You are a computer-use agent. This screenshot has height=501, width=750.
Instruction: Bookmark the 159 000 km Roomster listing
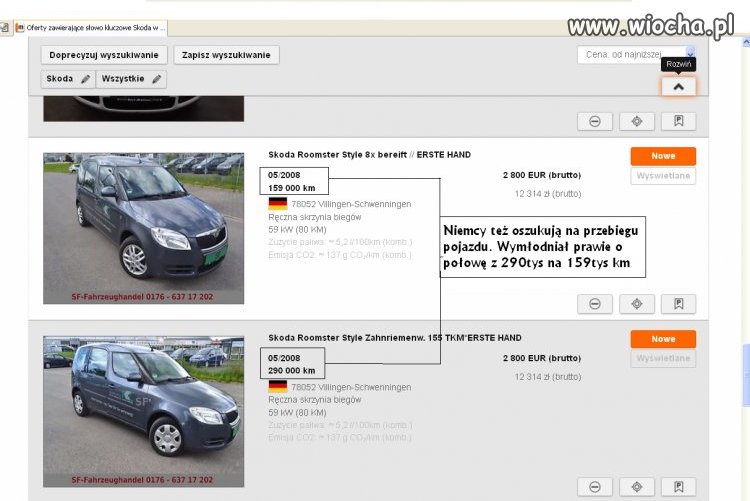coord(678,304)
